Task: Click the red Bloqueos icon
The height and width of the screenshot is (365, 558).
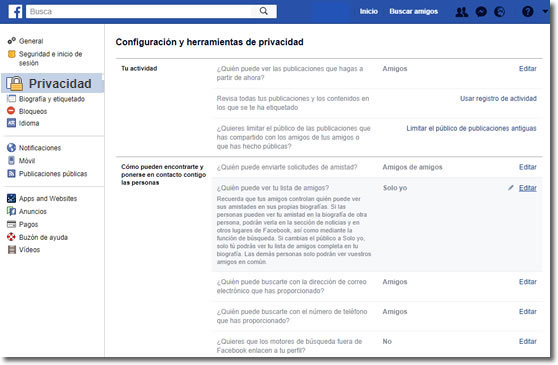Action: point(11,111)
